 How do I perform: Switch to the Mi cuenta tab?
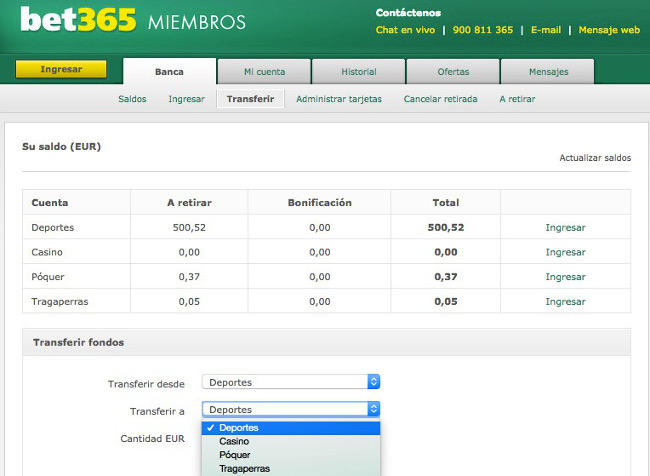pos(264,72)
